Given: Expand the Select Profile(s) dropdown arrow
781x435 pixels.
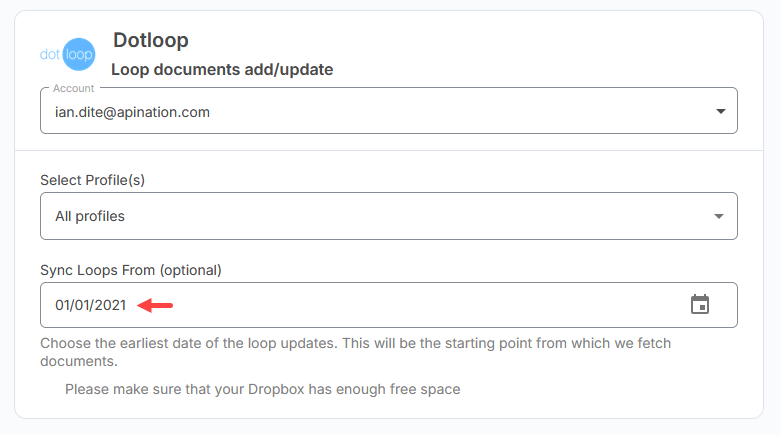Looking at the screenshot, I should click(718, 216).
